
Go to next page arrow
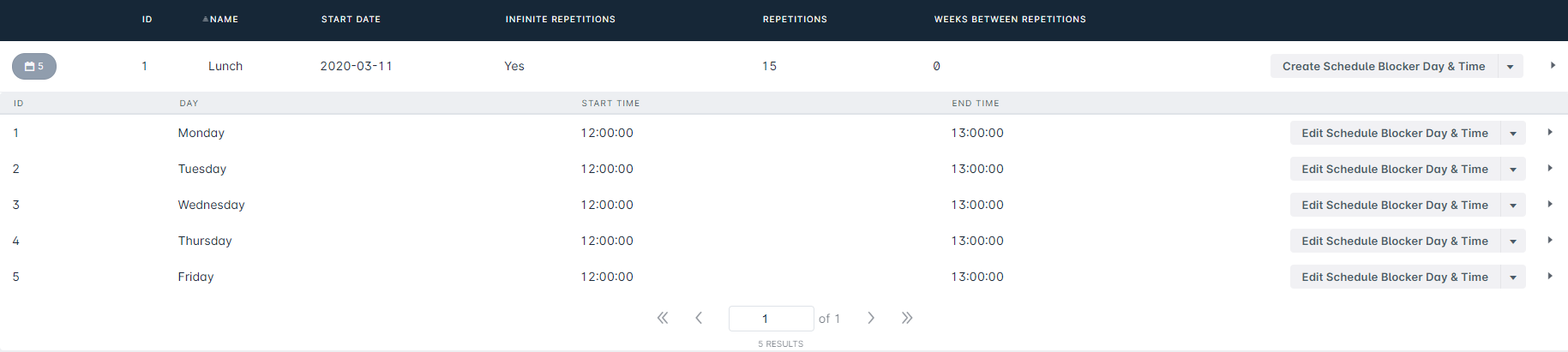pos(871,318)
